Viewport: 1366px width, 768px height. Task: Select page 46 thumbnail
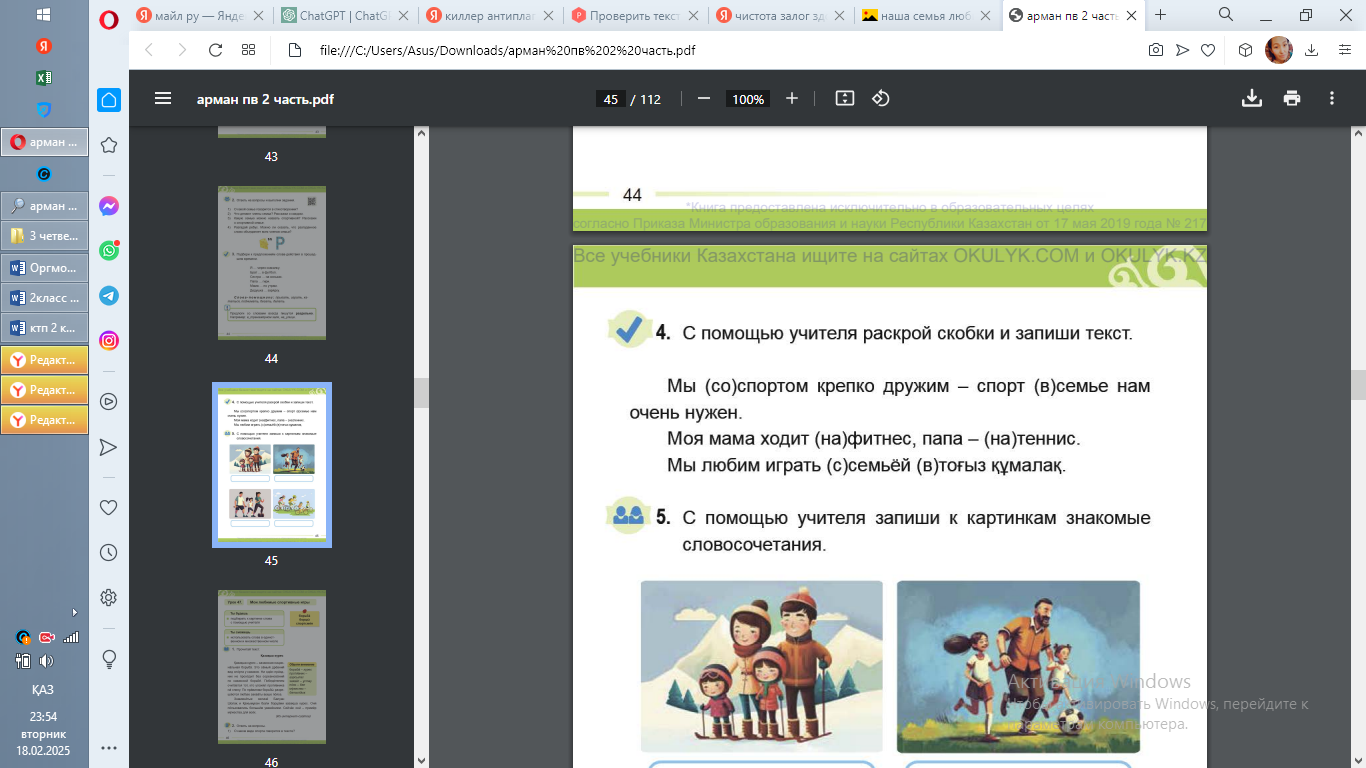[271, 666]
